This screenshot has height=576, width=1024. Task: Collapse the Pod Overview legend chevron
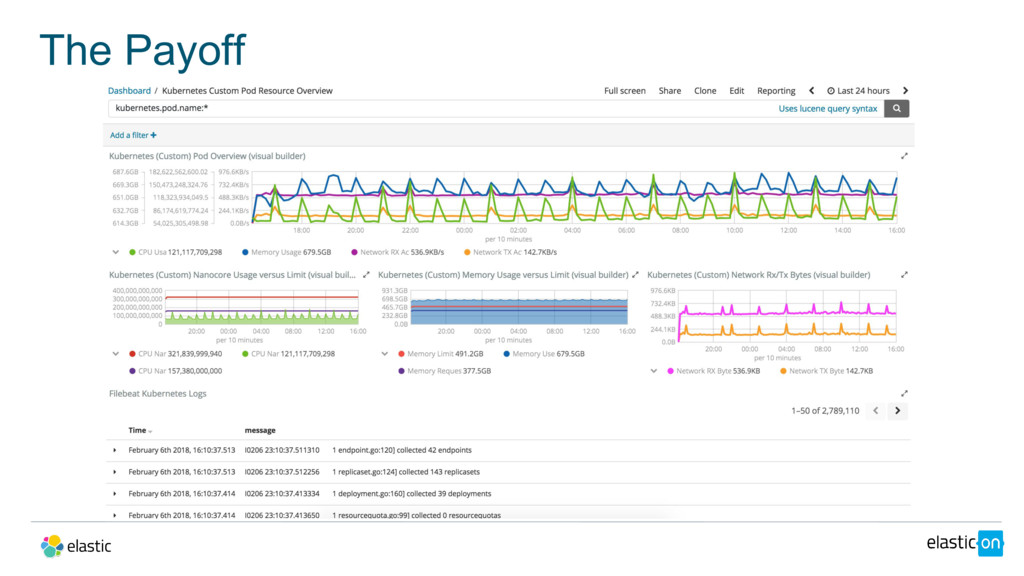pyautogui.click(x=116, y=252)
